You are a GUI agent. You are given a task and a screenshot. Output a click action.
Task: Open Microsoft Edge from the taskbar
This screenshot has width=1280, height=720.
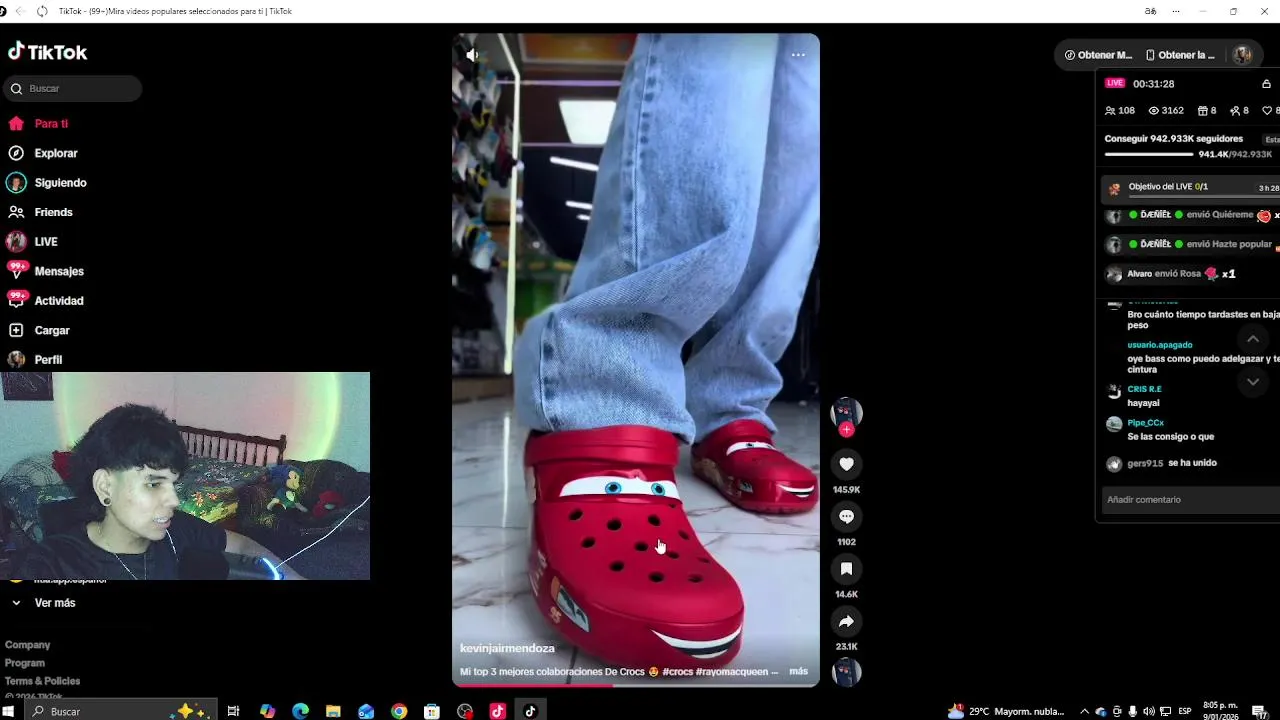[300, 711]
